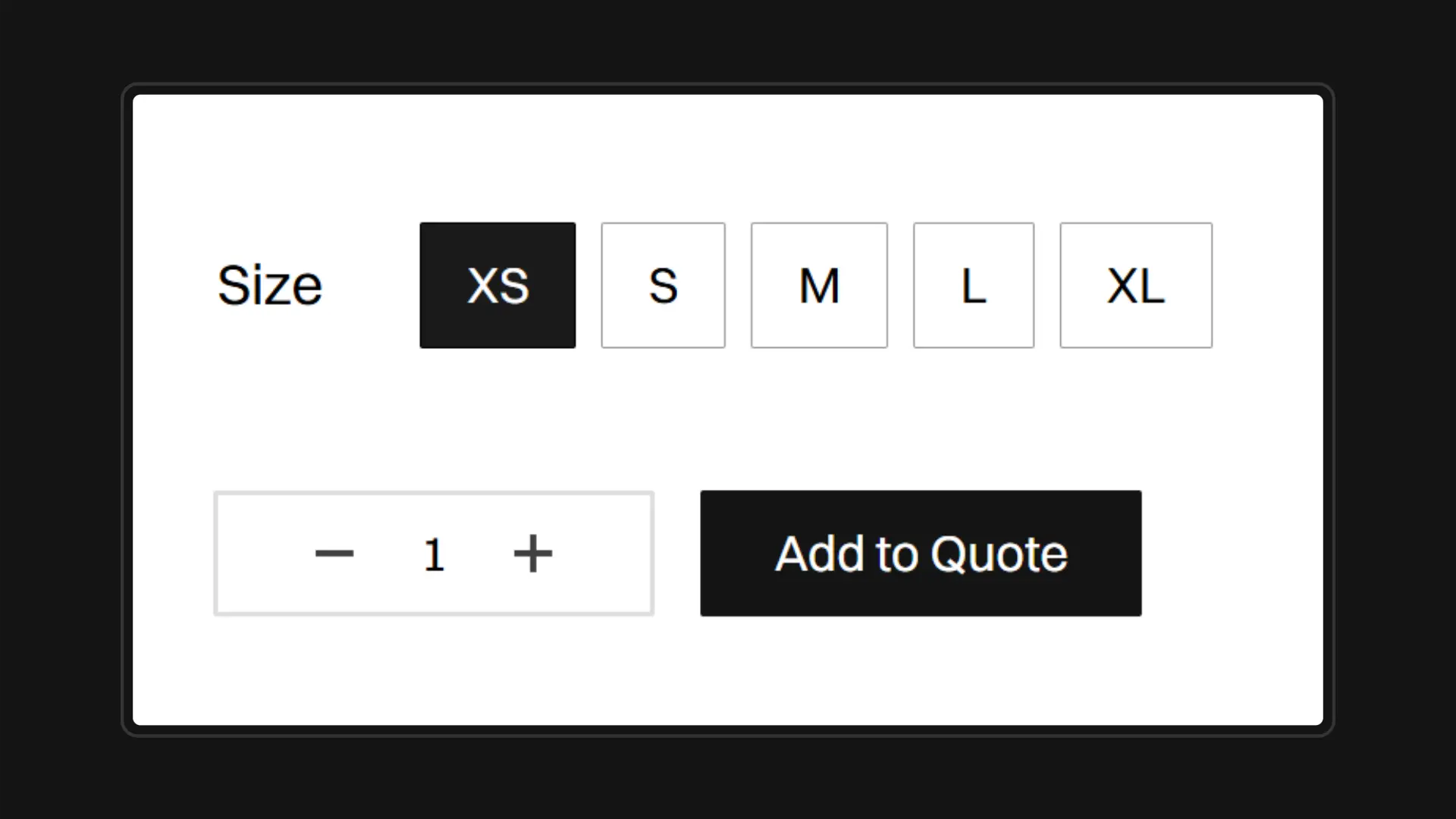Image resolution: width=1456 pixels, height=819 pixels.
Task: Set the size to small
Action: [663, 285]
